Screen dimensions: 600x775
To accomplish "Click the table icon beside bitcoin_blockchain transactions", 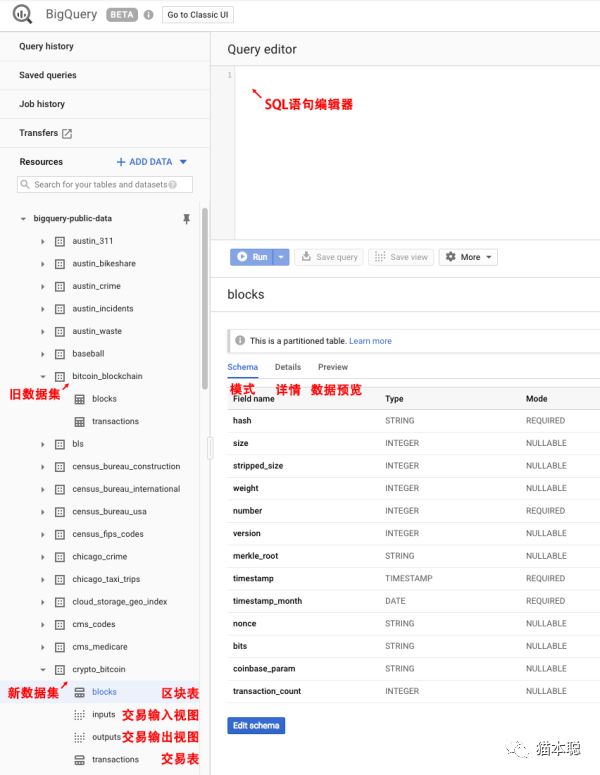I will (x=79, y=422).
